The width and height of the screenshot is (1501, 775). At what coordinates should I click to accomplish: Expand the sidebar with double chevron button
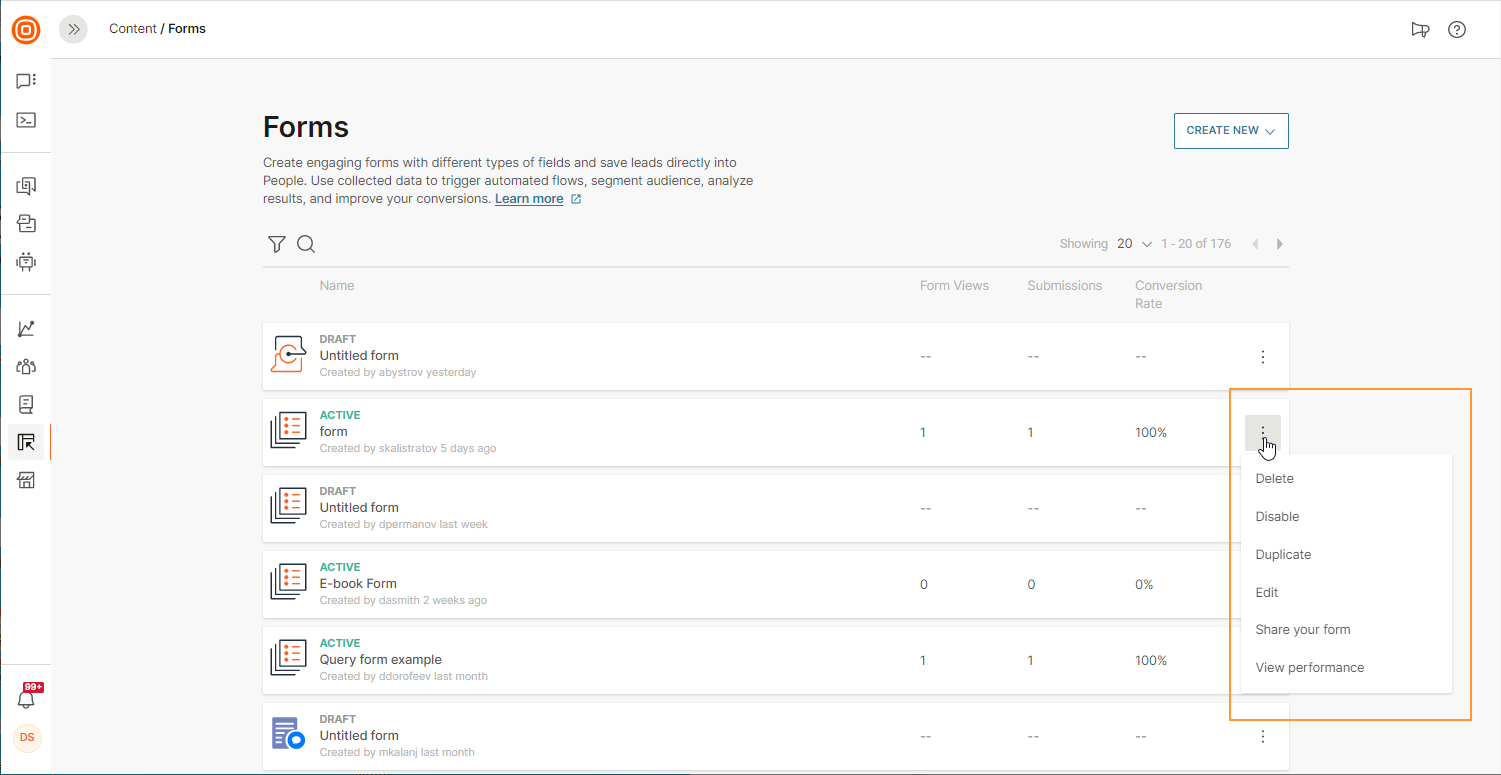(x=73, y=29)
